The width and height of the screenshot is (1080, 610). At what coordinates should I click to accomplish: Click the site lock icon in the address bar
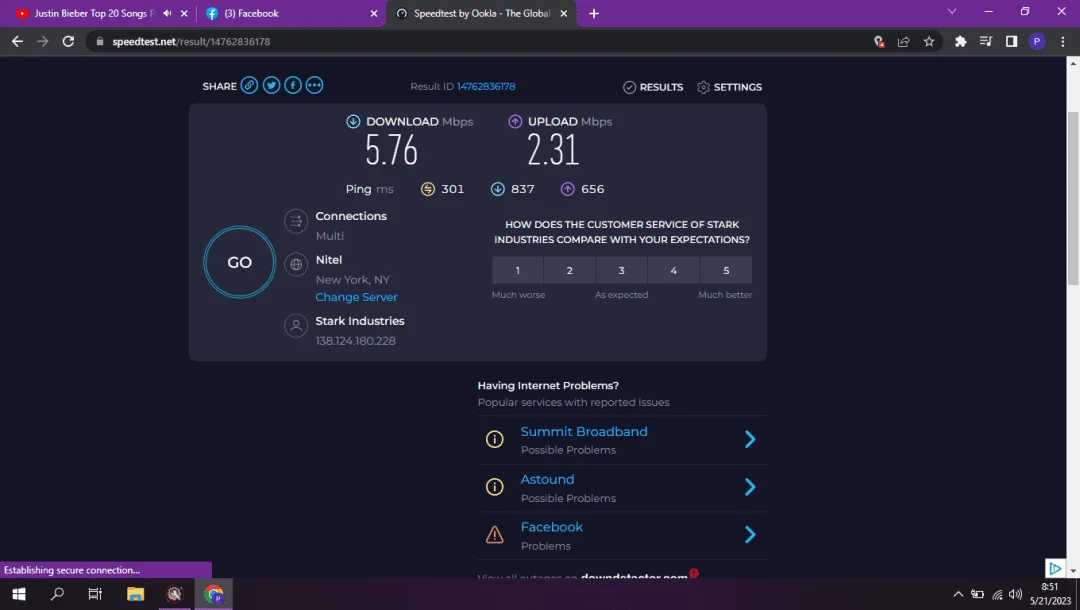click(x=99, y=41)
